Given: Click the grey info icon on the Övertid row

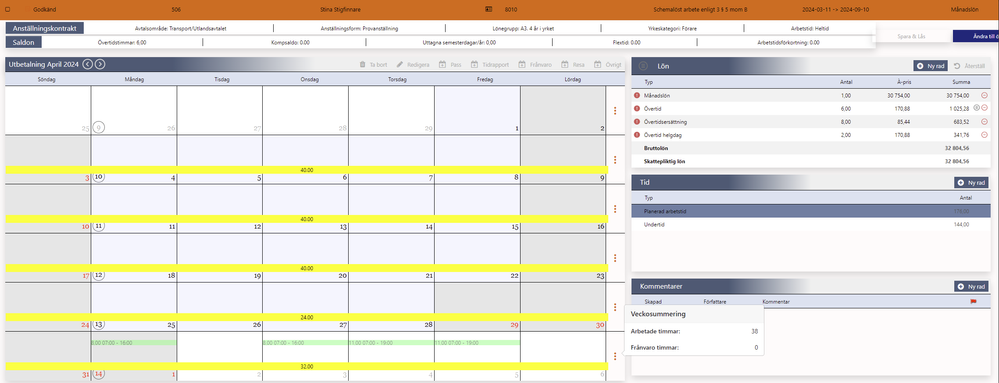Looking at the screenshot, I should coord(977,108).
